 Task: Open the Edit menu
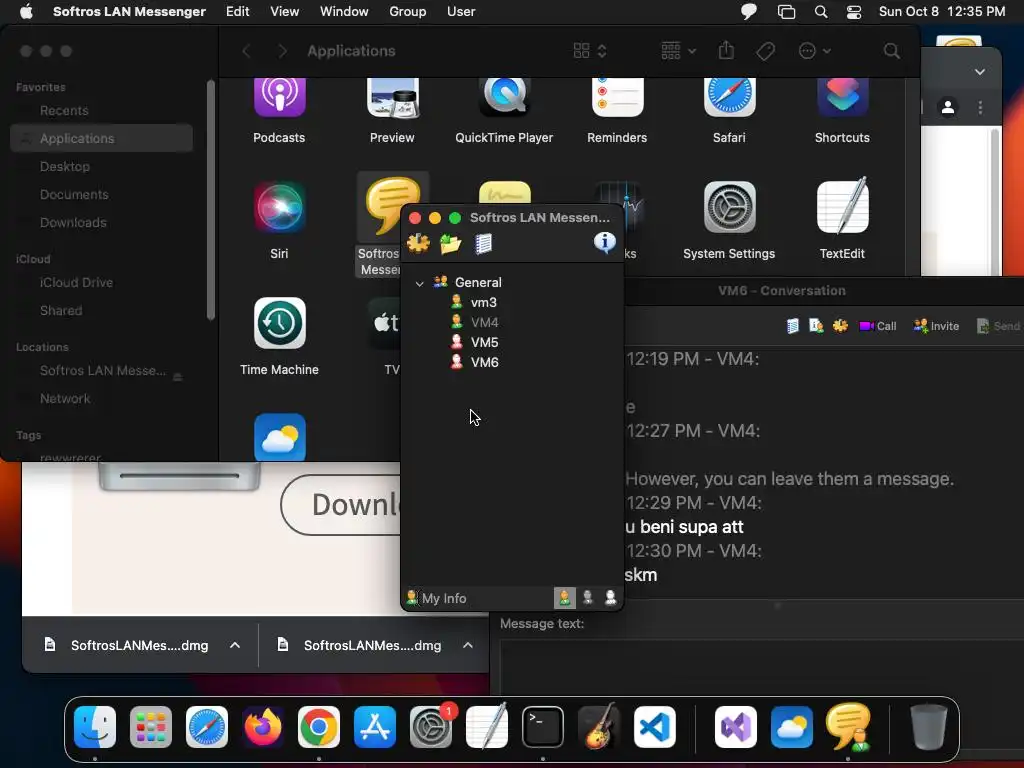click(x=238, y=11)
